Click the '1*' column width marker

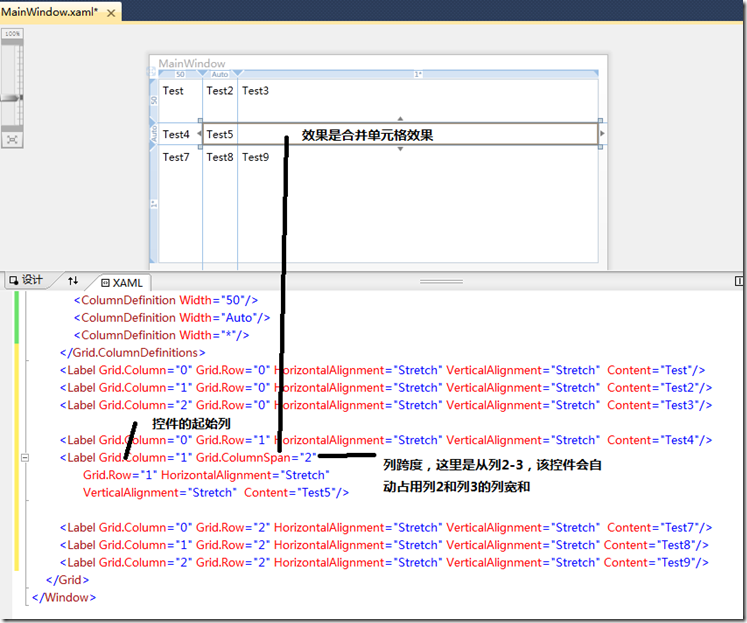tap(418, 74)
